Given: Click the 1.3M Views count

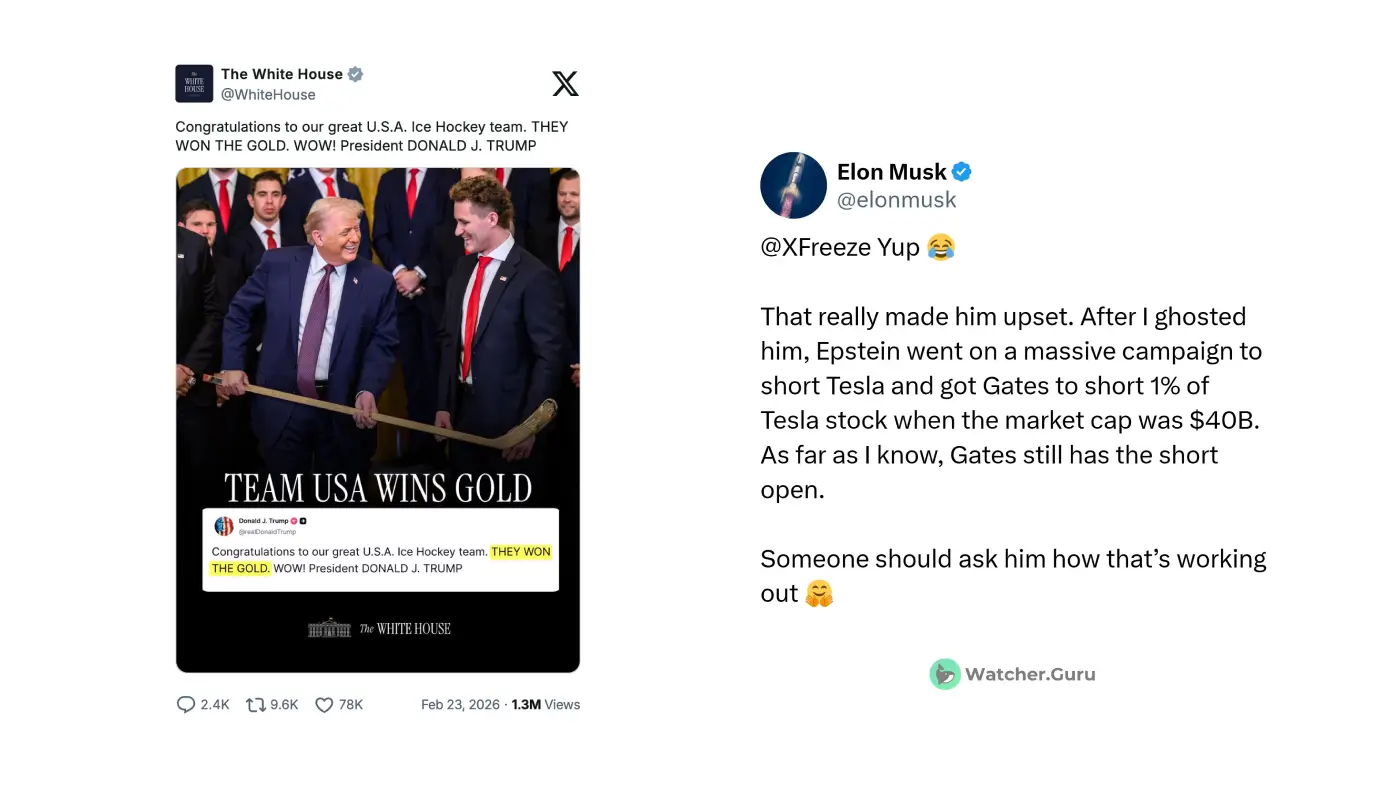Looking at the screenshot, I should point(546,705).
